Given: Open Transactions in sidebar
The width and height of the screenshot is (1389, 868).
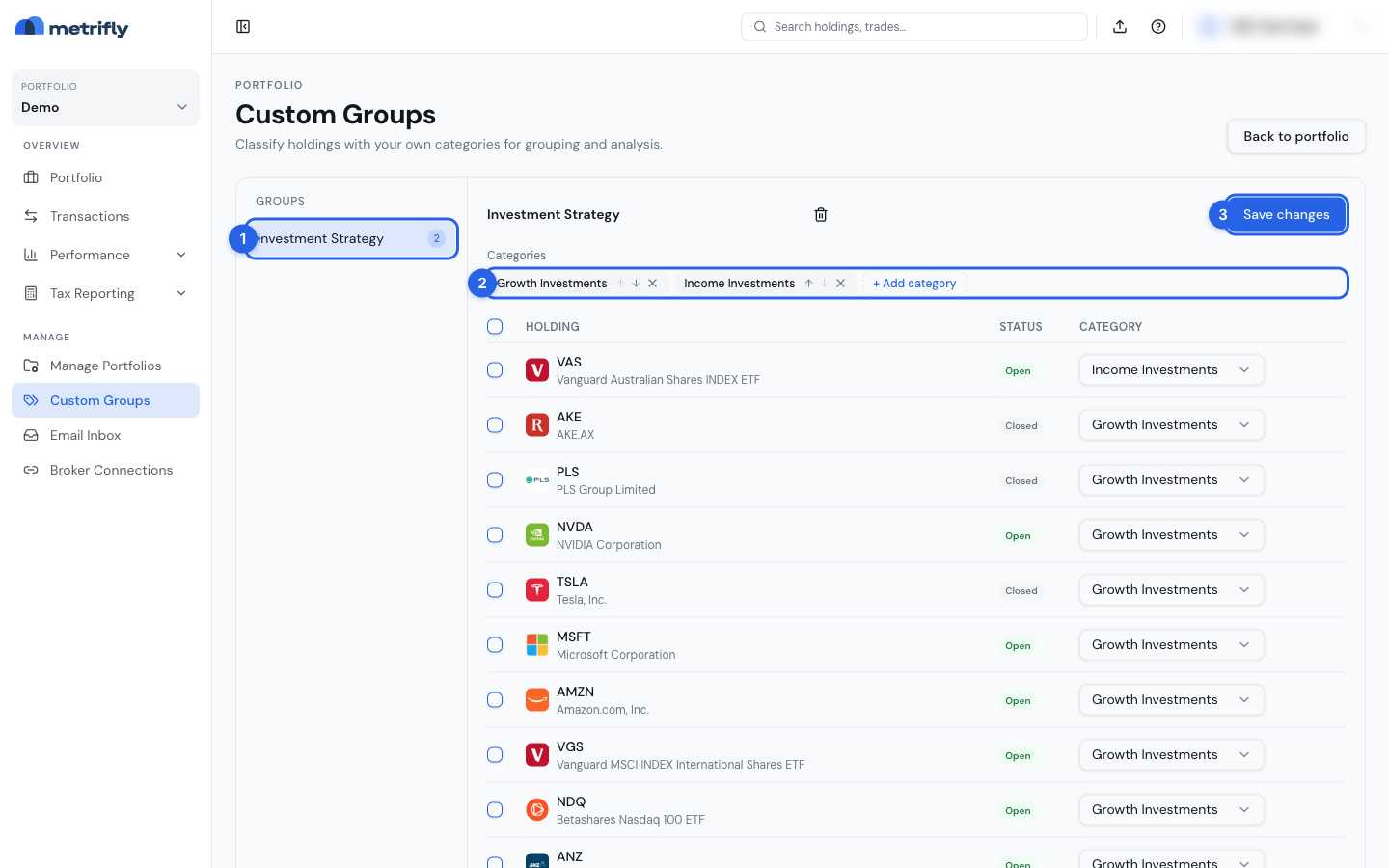Looking at the screenshot, I should pyautogui.click(x=105, y=216).
